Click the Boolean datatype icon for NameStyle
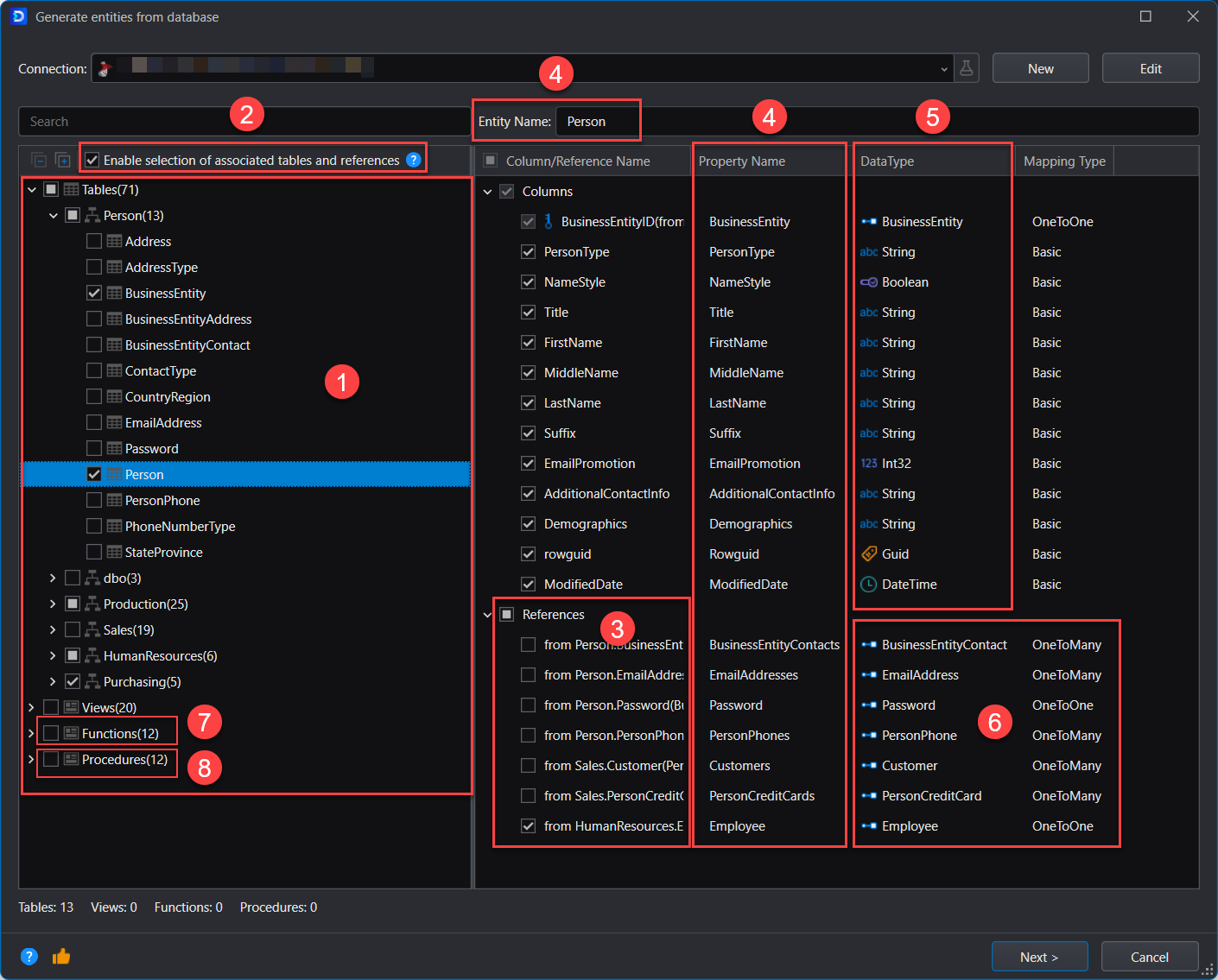Screen dimensions: 1218x980 tap(869, 281)
